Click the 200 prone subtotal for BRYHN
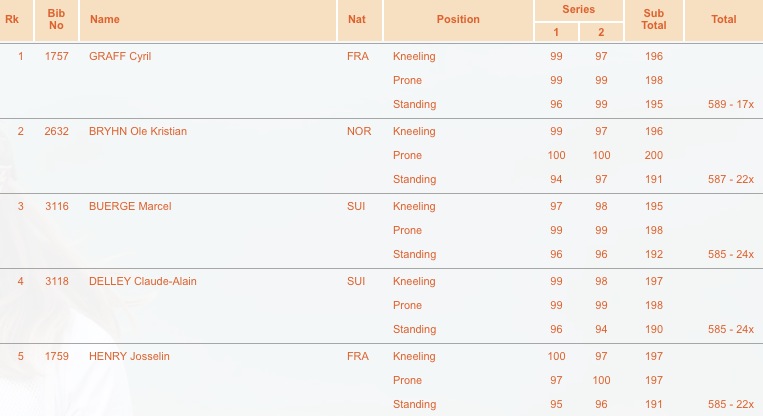Image resolution: width=763 pixels, height=416 pixels. (654, 155)
